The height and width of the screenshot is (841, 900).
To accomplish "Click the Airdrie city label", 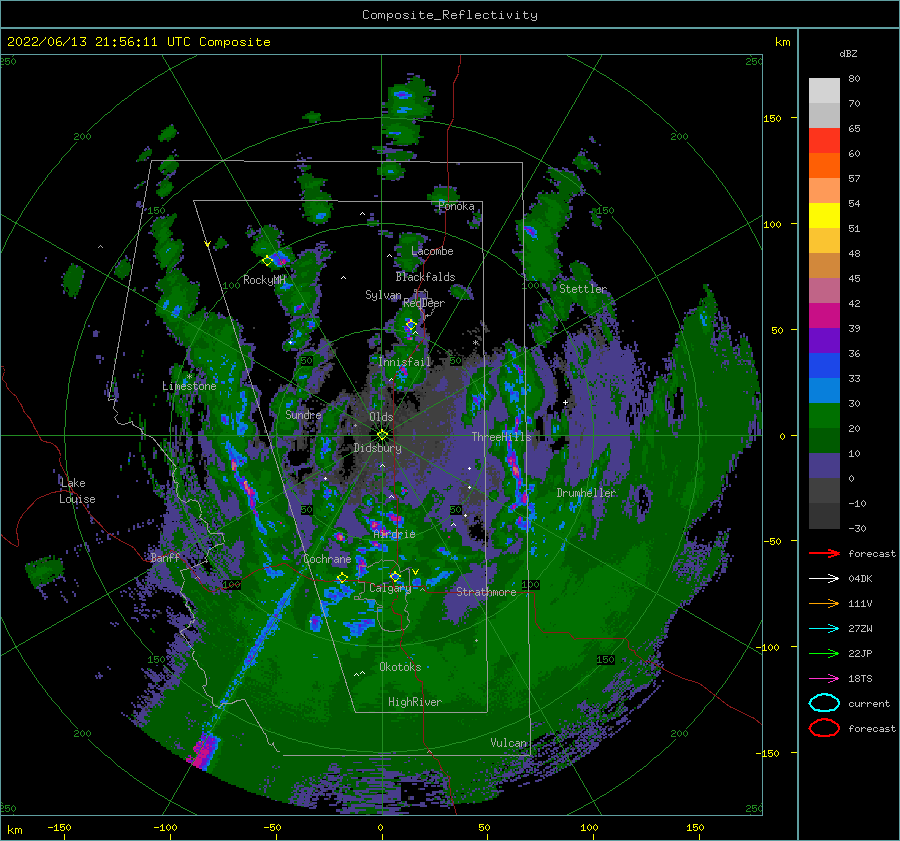I will pos(394,534).
